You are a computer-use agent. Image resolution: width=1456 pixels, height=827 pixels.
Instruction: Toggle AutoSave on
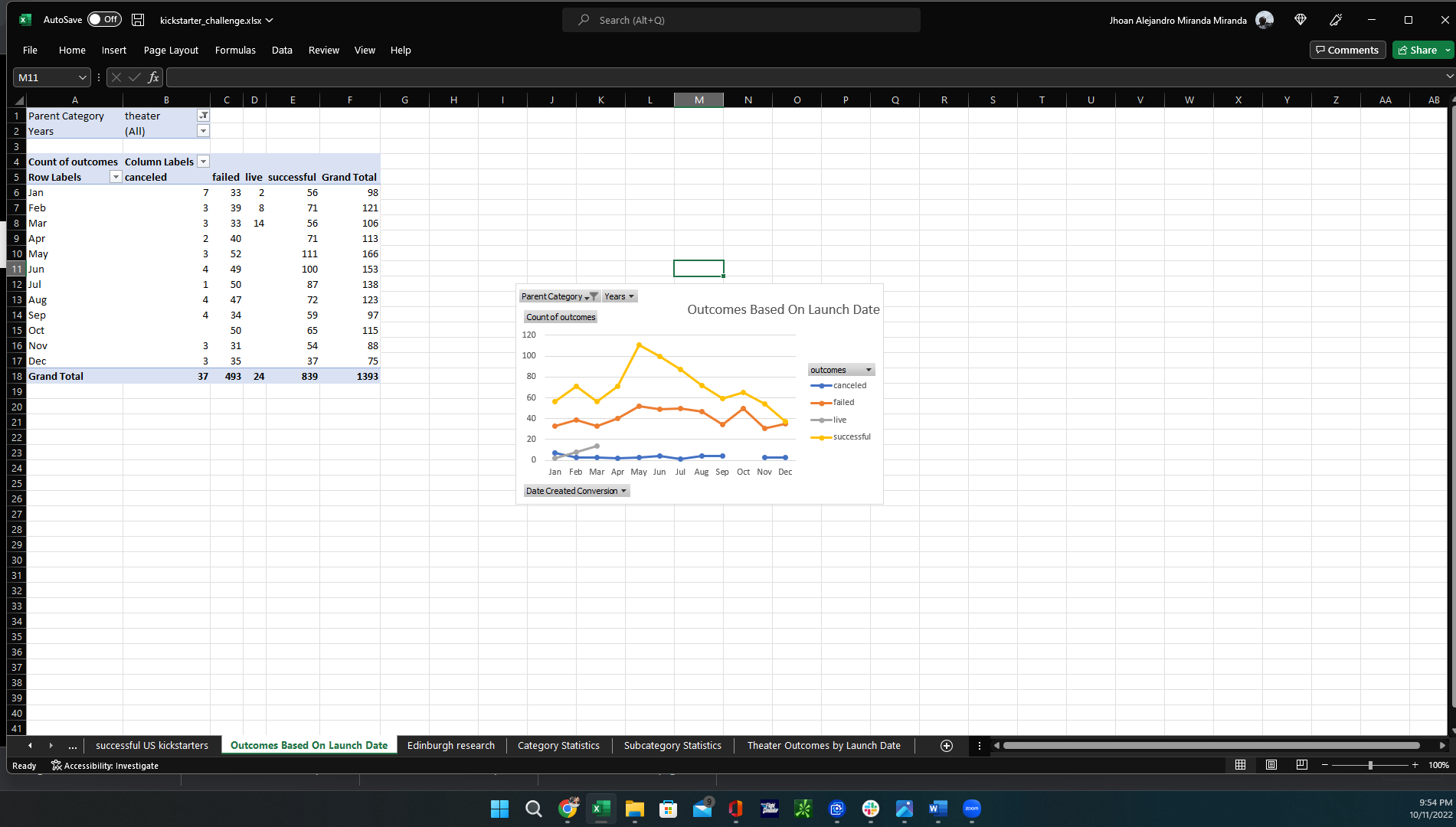[104, 19]
